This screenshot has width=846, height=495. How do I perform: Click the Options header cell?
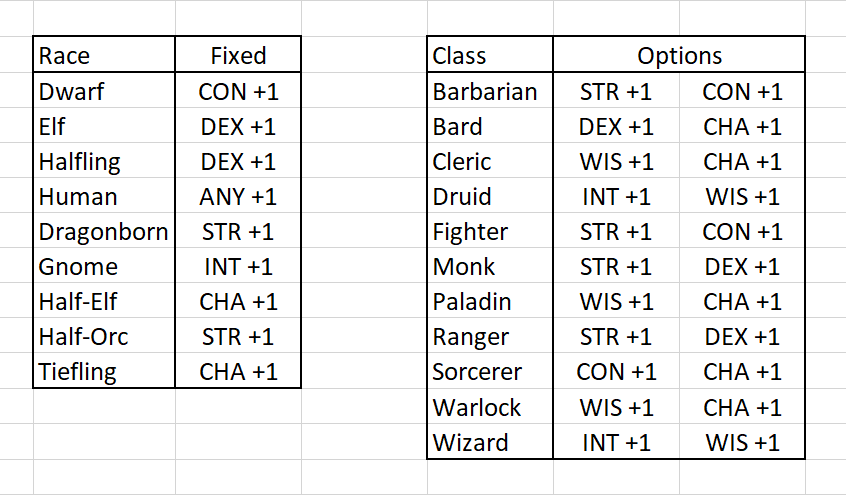679,56
